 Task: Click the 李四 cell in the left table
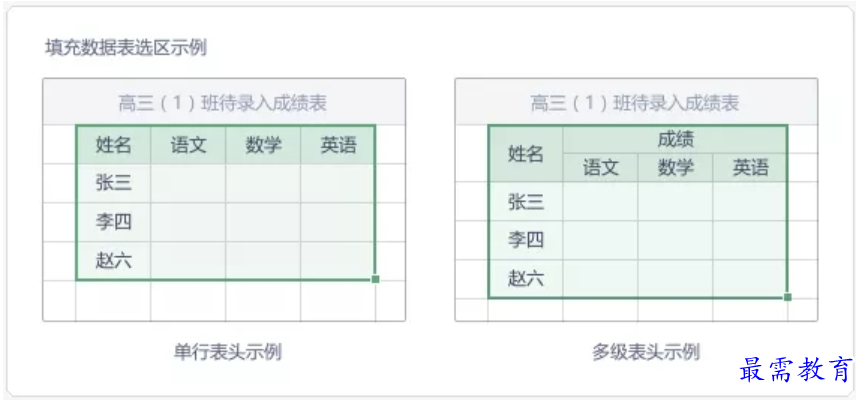114,222
